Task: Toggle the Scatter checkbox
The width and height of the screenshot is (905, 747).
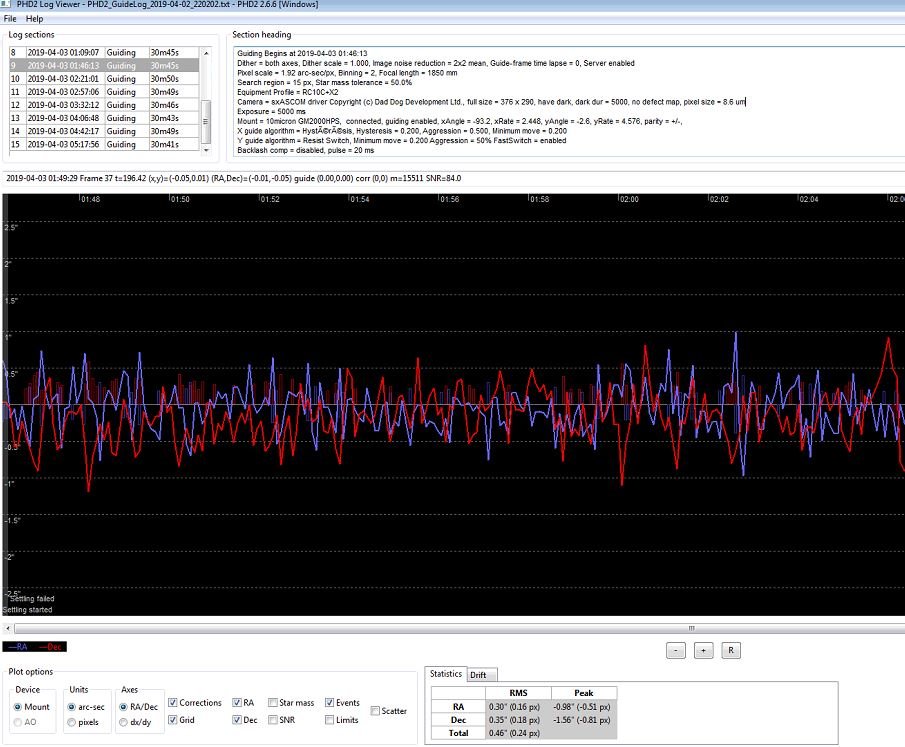Action: tap(375, 711)
